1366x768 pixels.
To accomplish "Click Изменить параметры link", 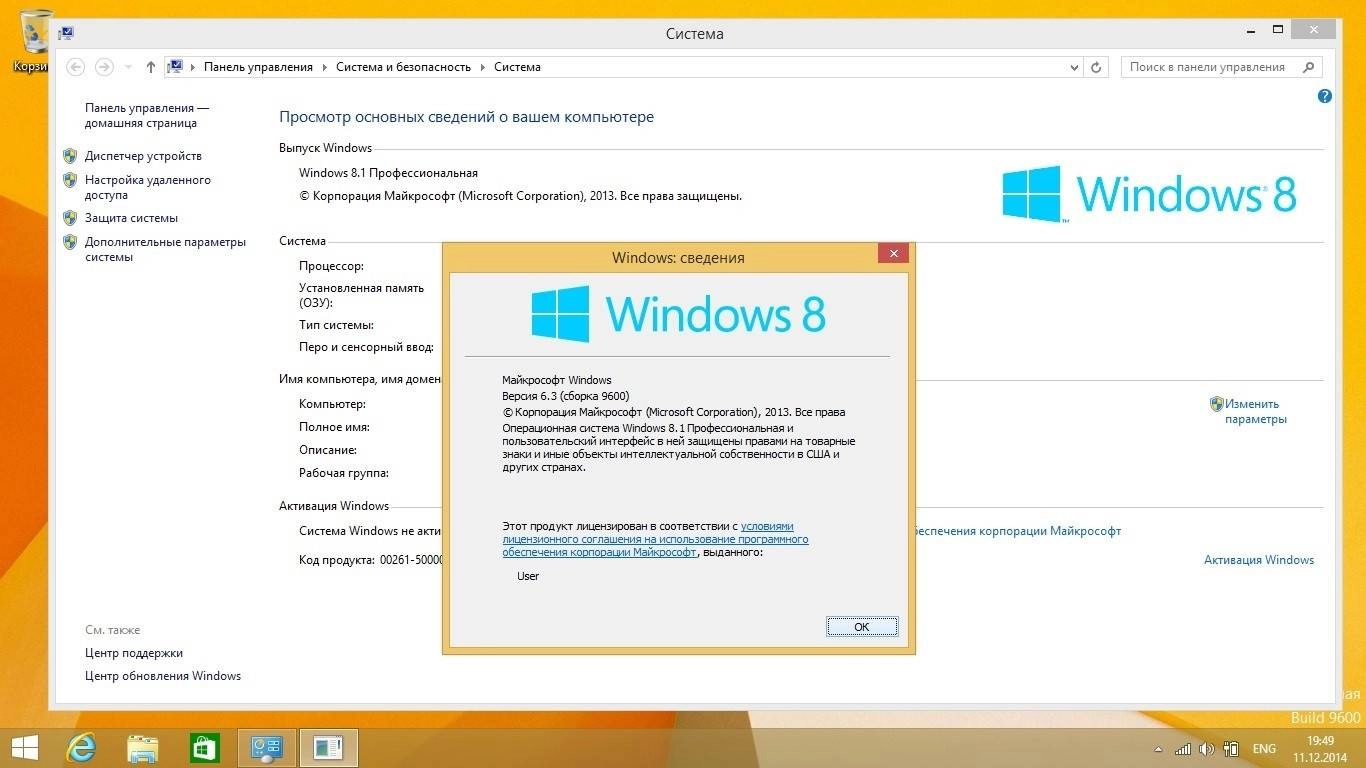I will coord(1256,412).
